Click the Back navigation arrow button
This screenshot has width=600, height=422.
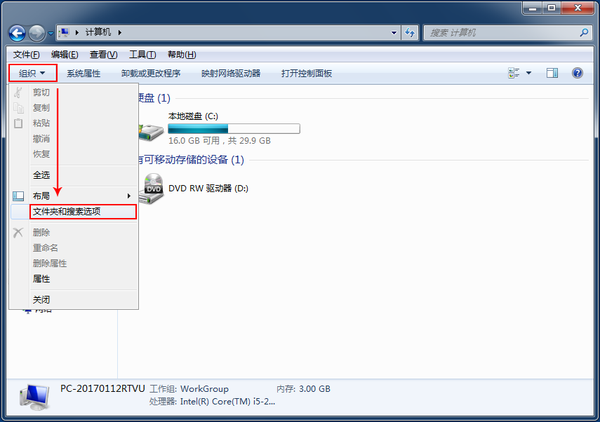coord(17,33)
